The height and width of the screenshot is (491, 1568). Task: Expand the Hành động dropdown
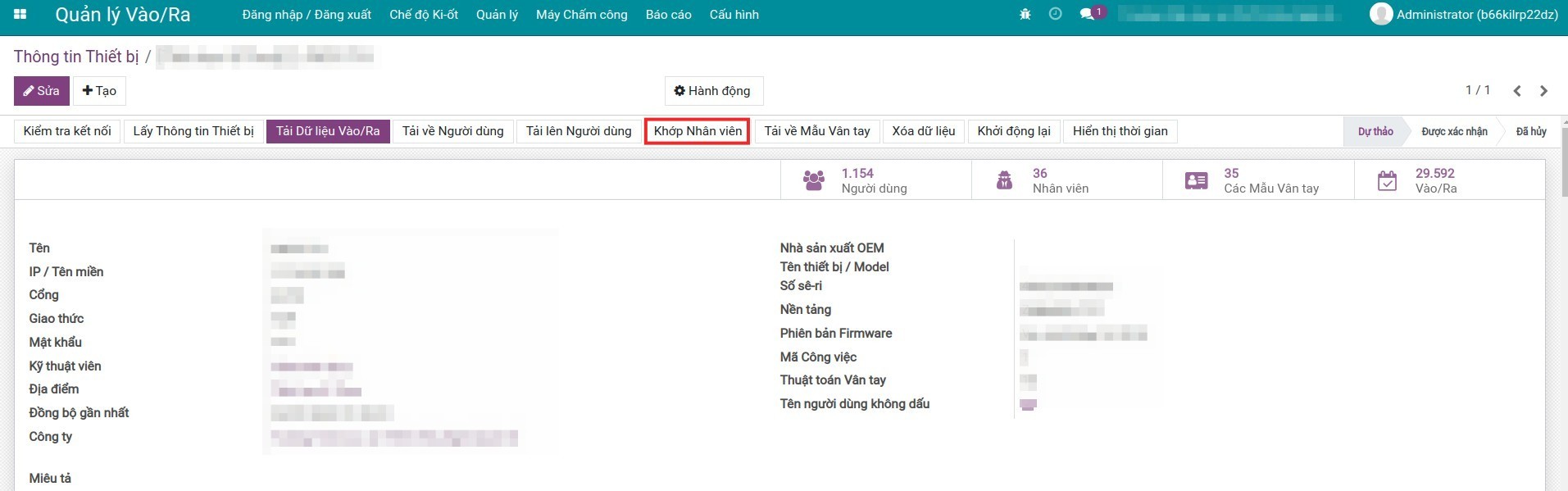713,91
